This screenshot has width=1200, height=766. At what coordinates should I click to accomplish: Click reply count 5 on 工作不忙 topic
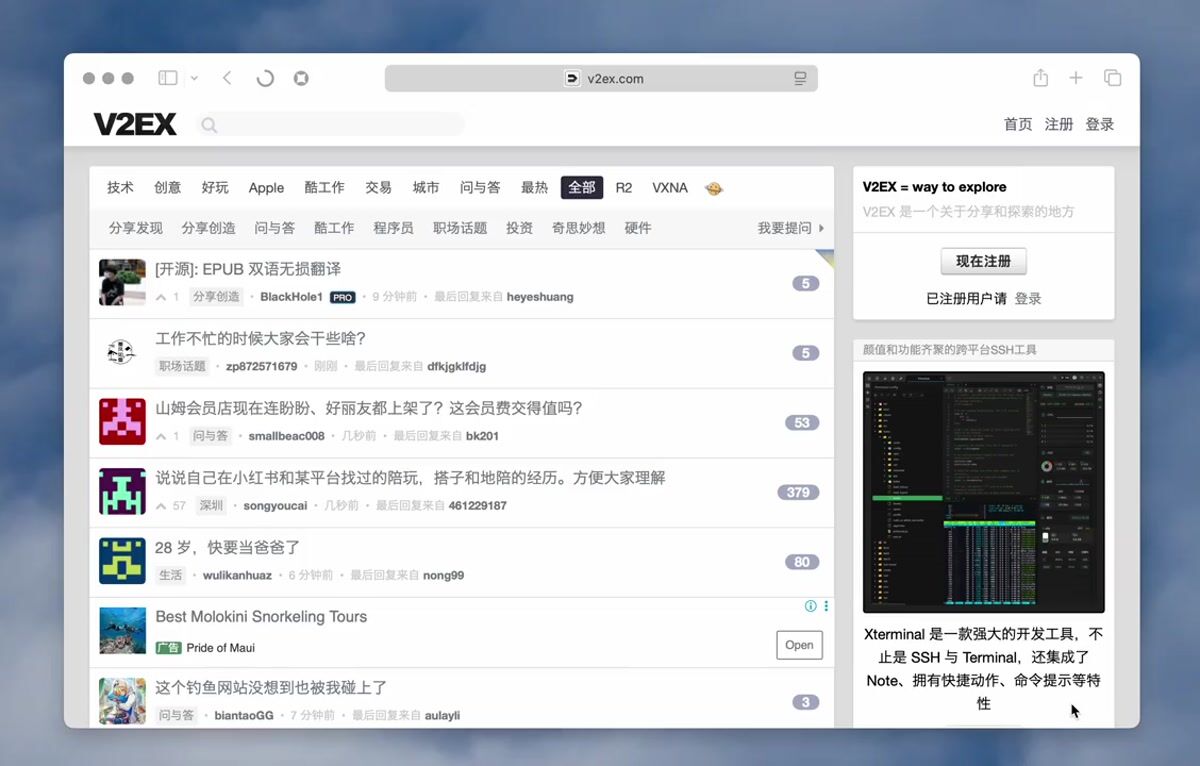tap(805, 353)
